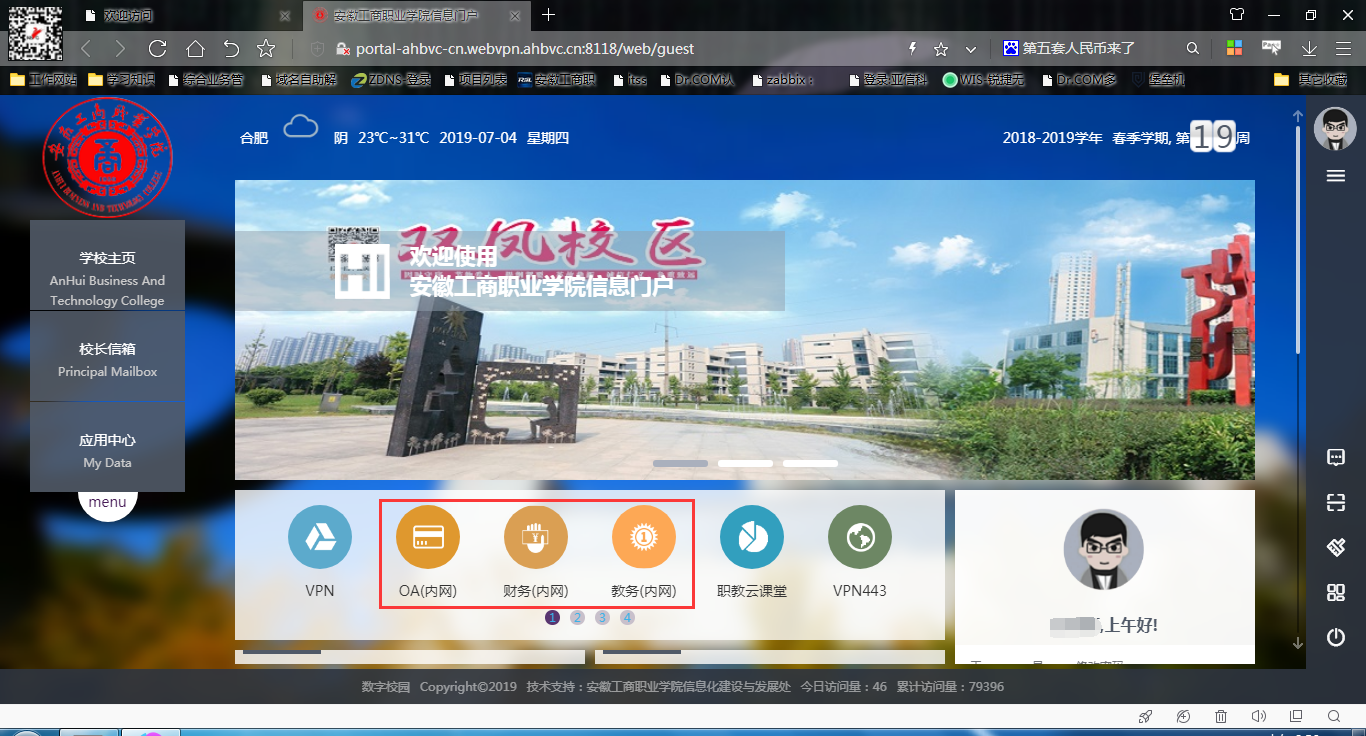Click the favorites star beside the home icon

pyautogui.click(x=266, y=48)
